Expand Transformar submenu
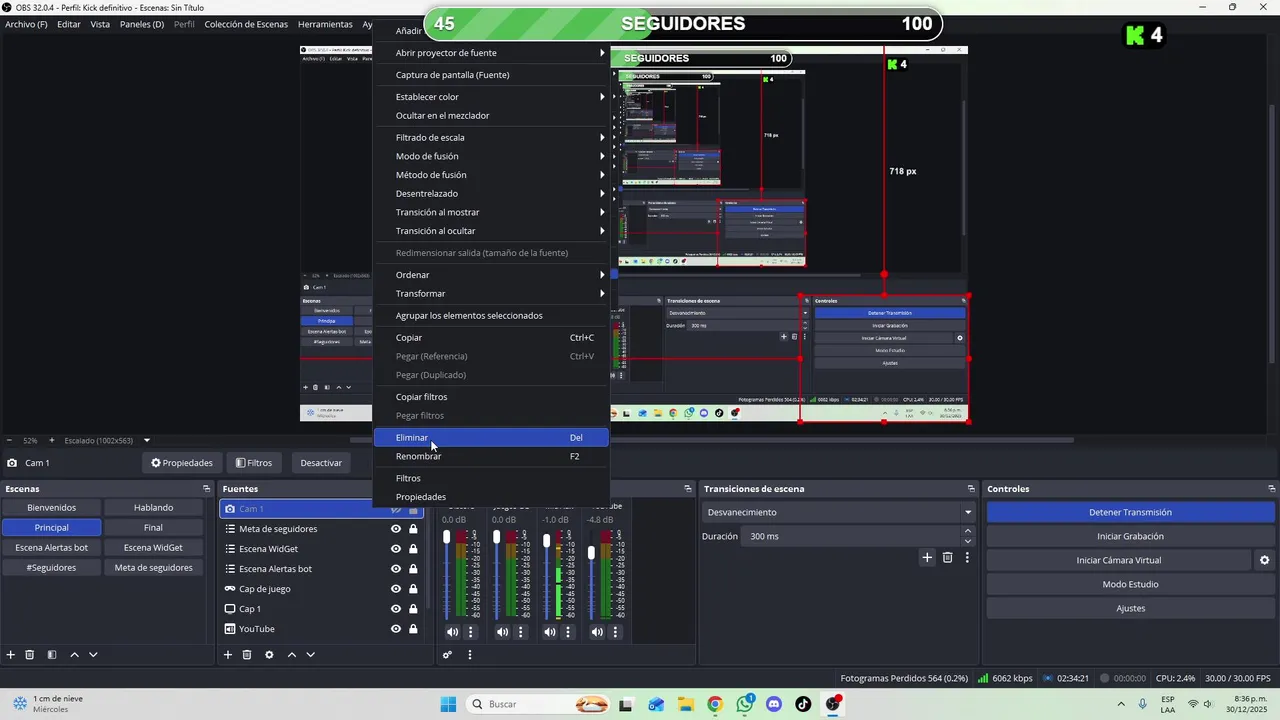 tap(491, 294)
